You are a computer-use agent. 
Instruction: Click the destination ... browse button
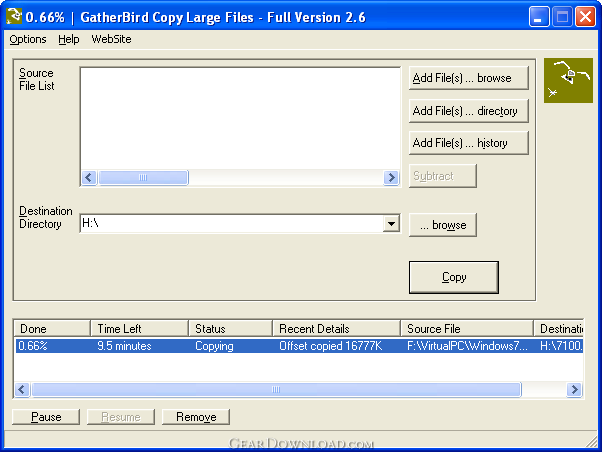pos(443,225)
